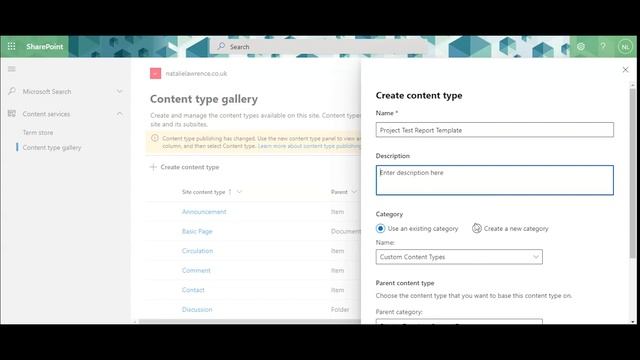Click the Content type gallery heading
640x360 pixels.
[x=204, y=99]
